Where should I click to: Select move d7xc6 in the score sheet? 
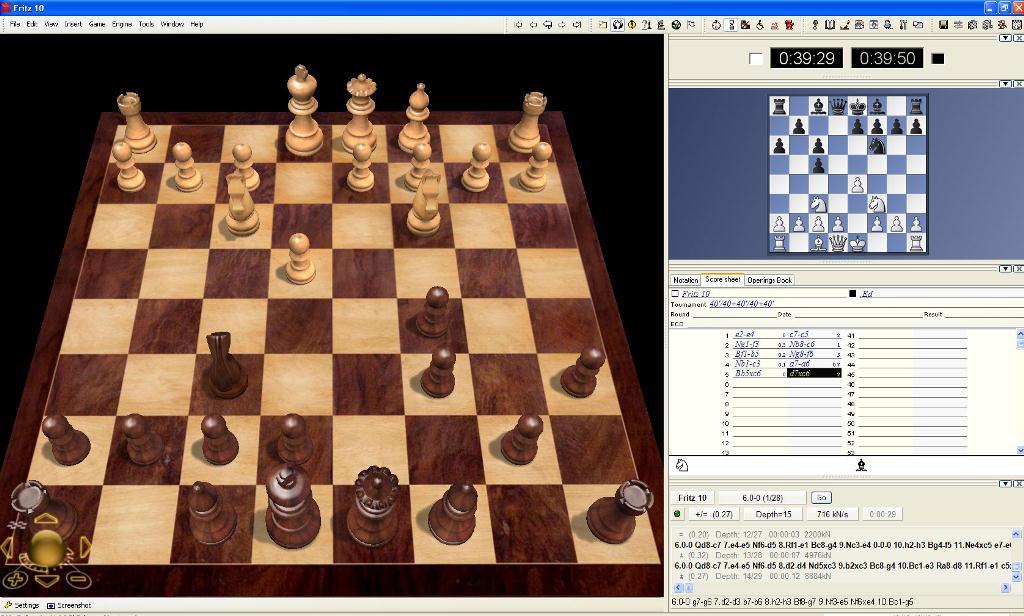[x=813, y=373]
